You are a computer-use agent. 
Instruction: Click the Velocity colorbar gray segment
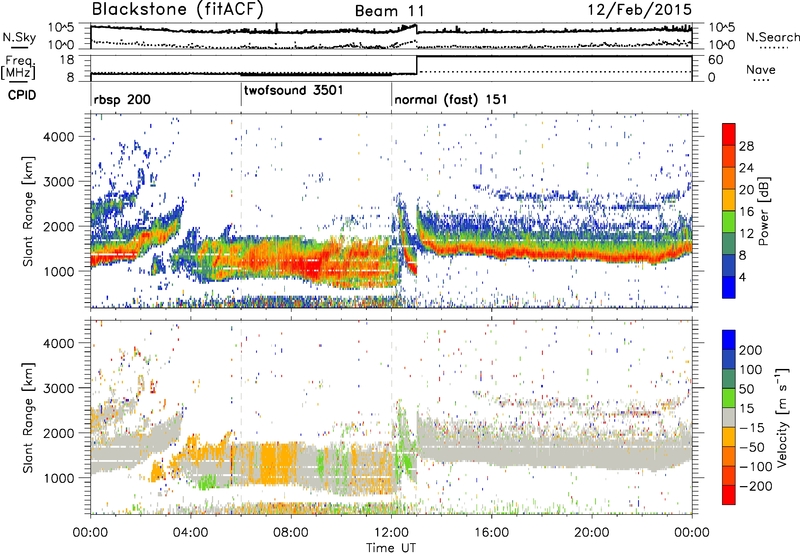[x=729, y=418]
